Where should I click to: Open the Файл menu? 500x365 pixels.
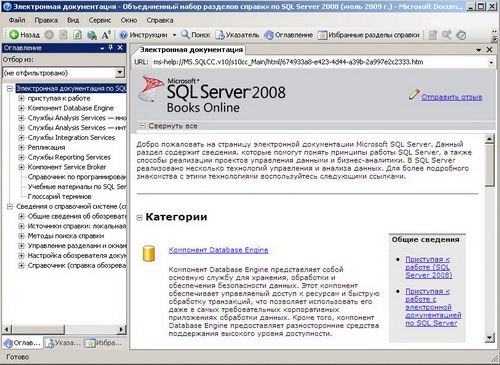[17, 20]
